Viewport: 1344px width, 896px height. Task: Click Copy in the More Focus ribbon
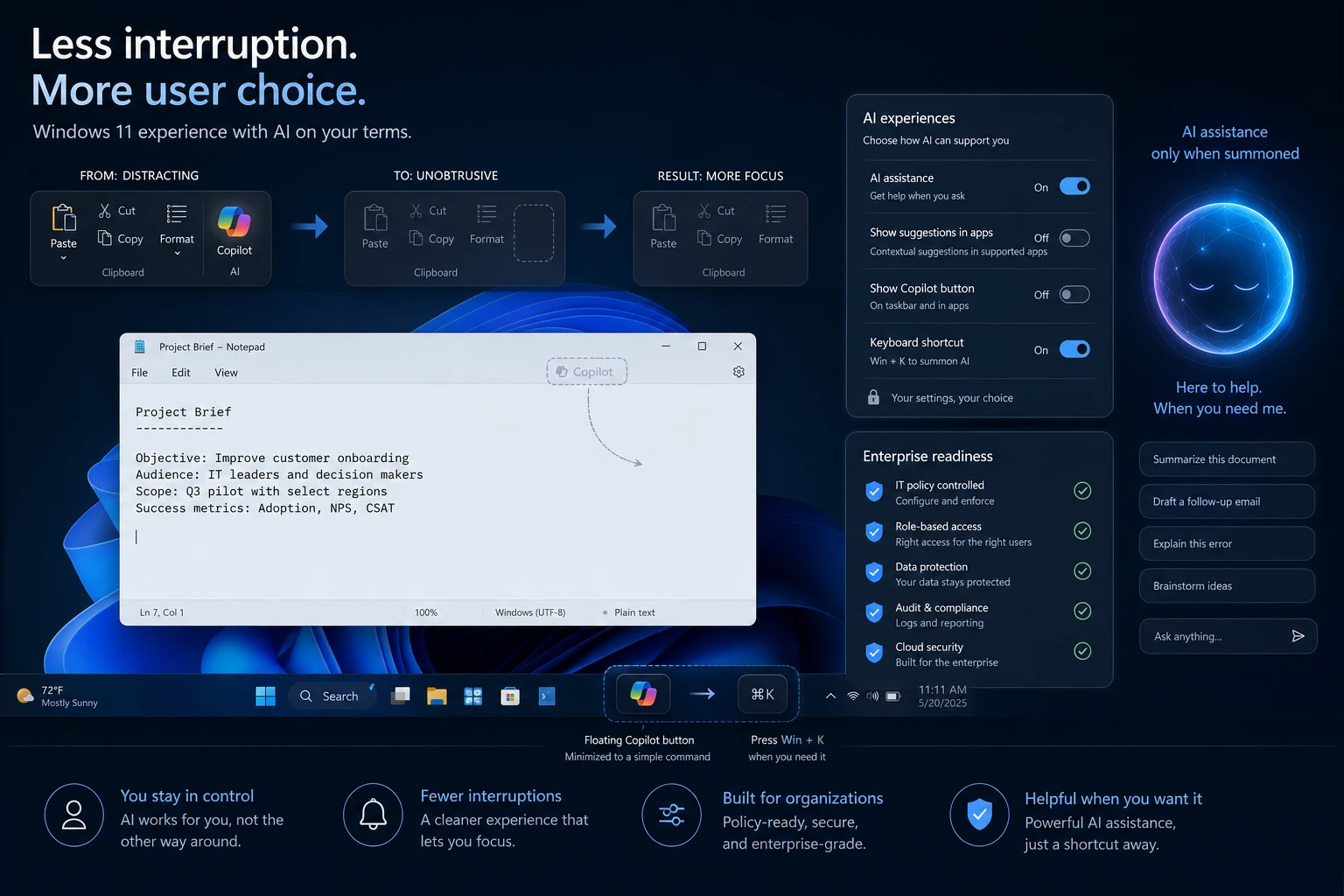pos(720,239)
